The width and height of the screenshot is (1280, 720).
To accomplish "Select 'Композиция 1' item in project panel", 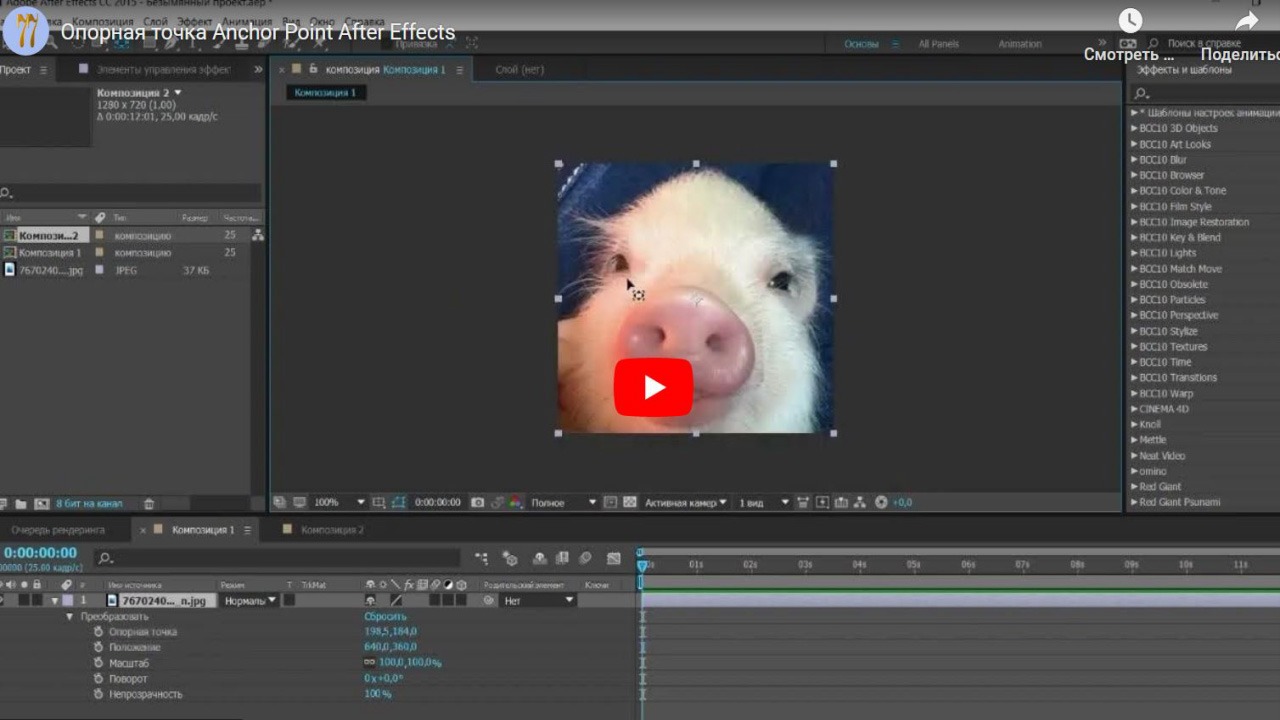I will tap(50, 253).
